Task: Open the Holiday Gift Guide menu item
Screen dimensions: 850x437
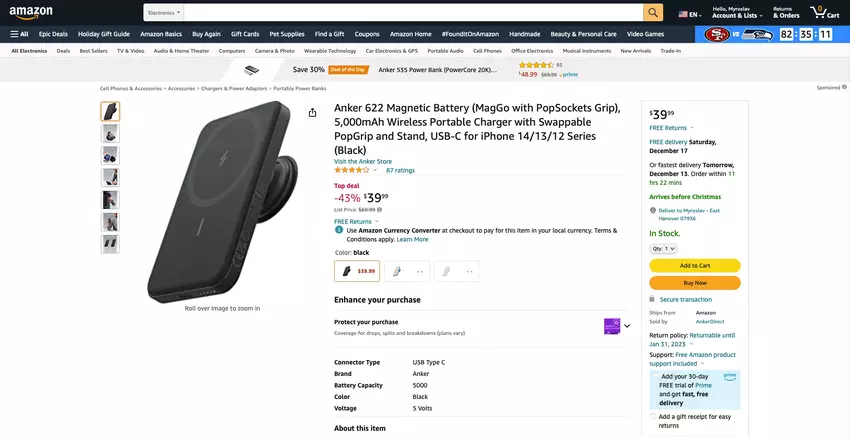Action: [103, 34]
